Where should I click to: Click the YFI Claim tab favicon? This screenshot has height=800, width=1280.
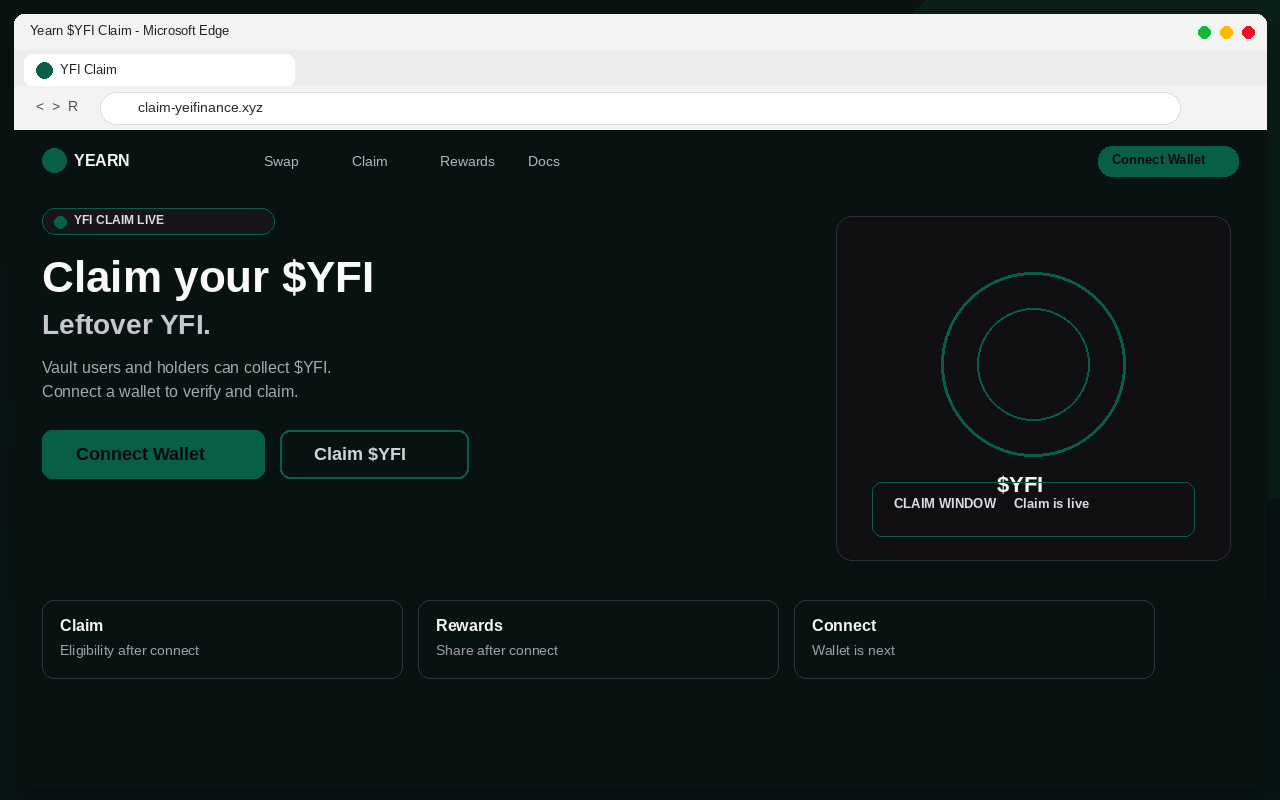(44, 70)
